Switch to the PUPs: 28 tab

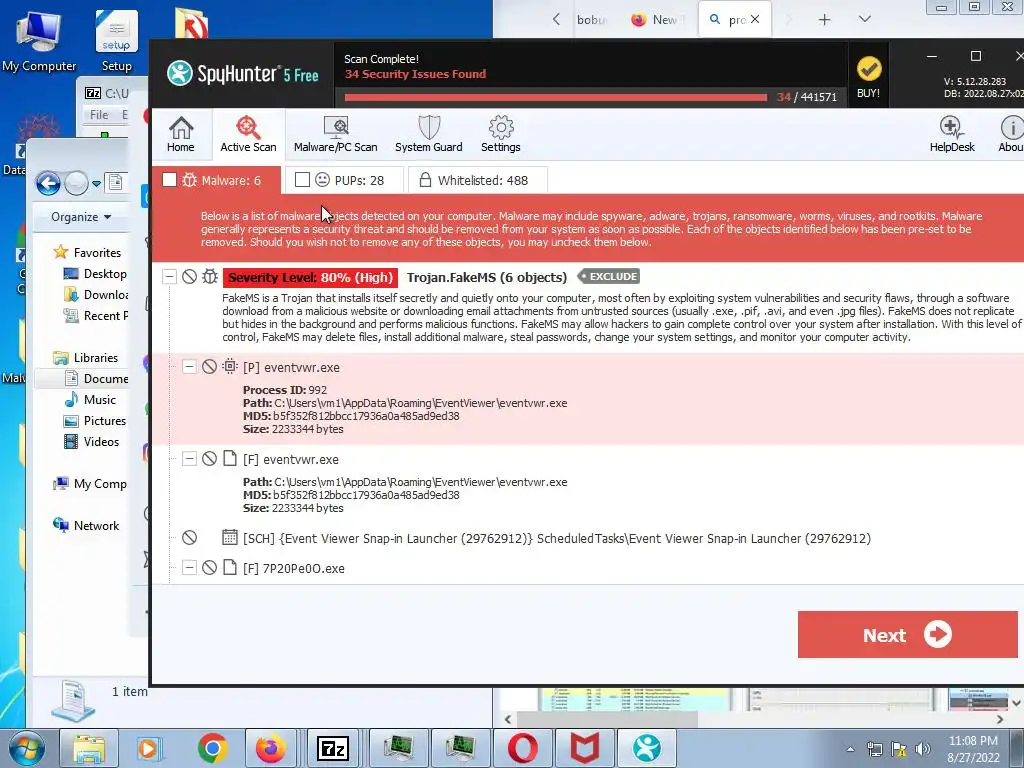tap(359, 180)
